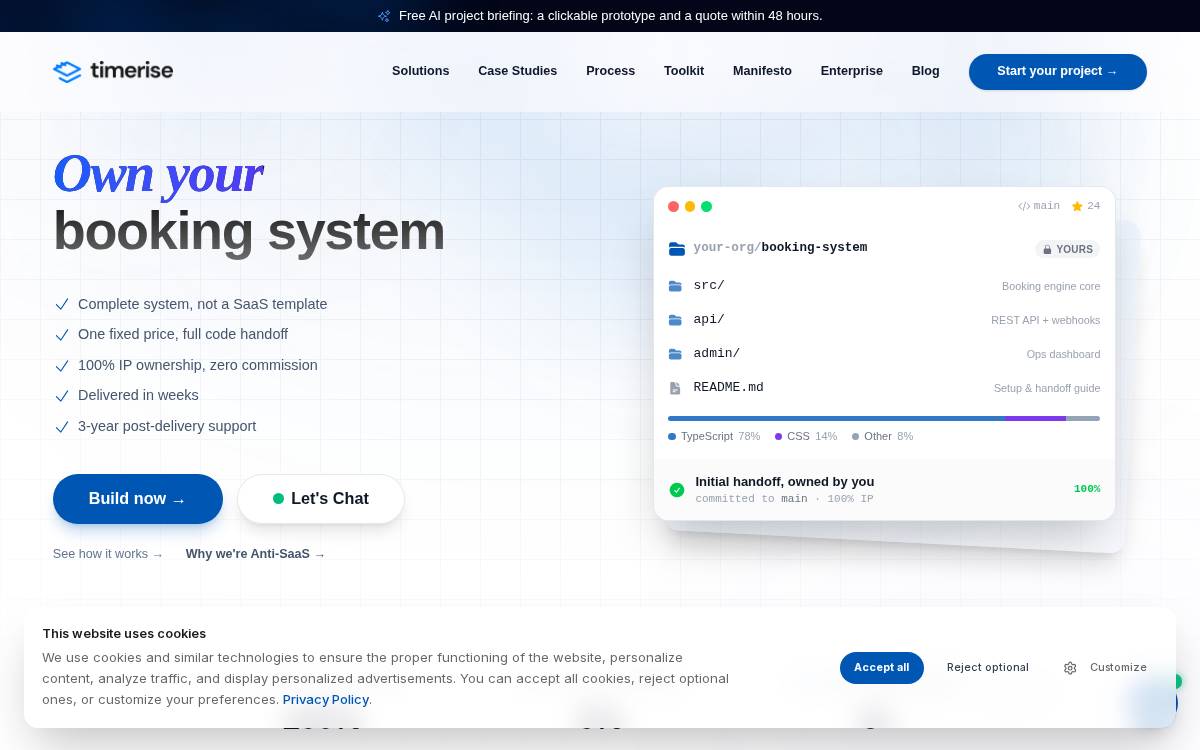Click the your-org/booking-system repo title
Image resolution: width=1200 pixels, height=750 pixels.
(780, 248)
